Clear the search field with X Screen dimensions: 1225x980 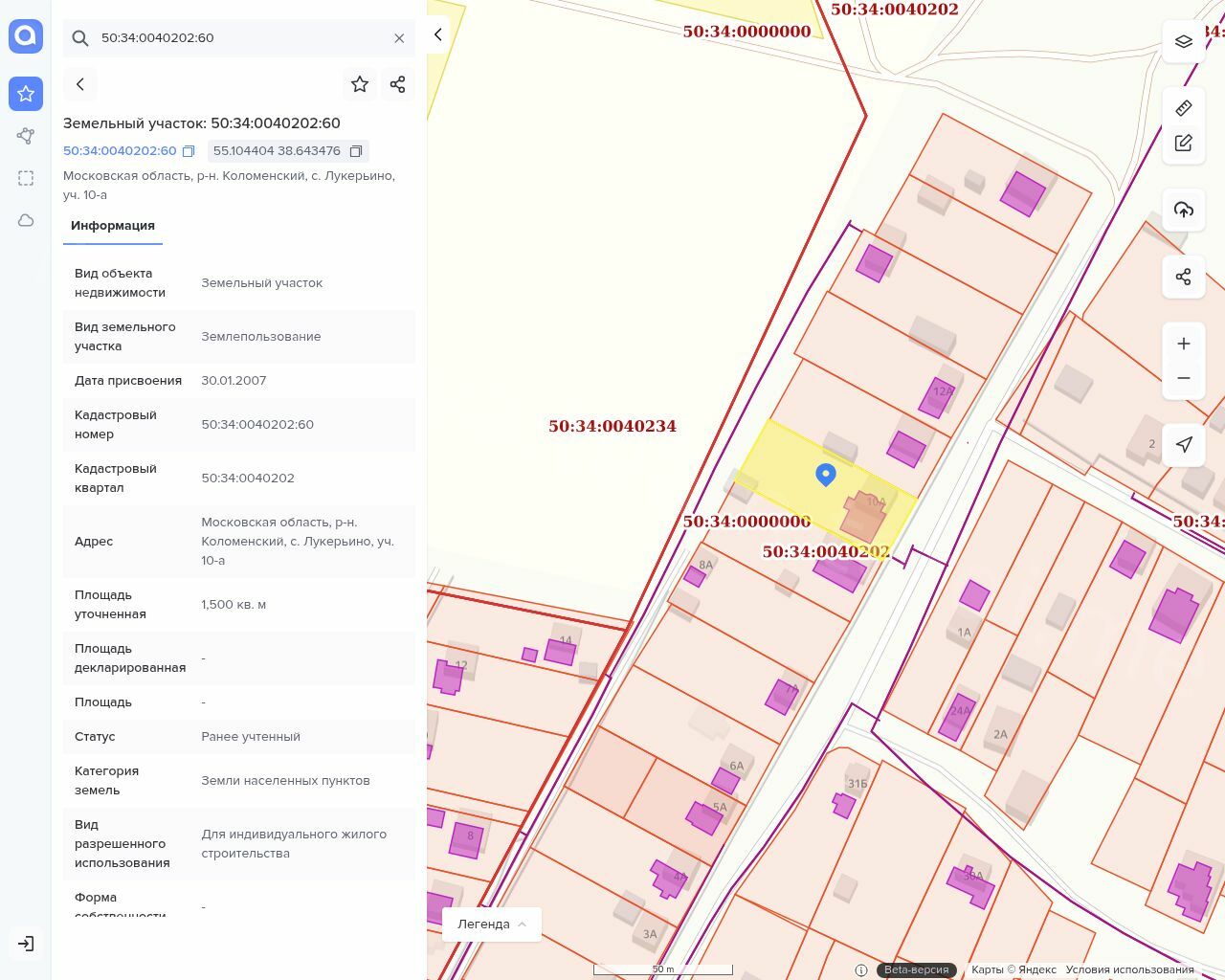pos(399,38)
